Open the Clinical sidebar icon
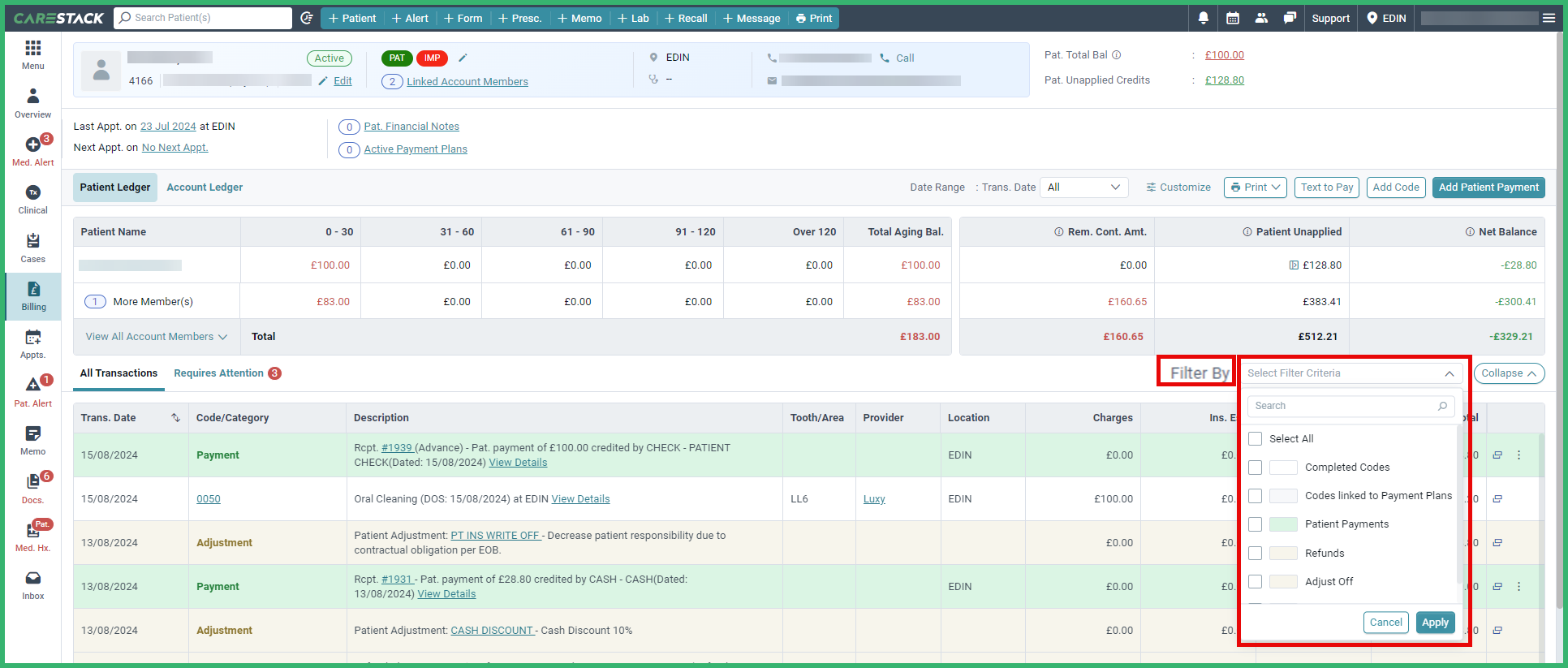The width and height of the screenshot is (1568, 668). click(x=33, y=199)
